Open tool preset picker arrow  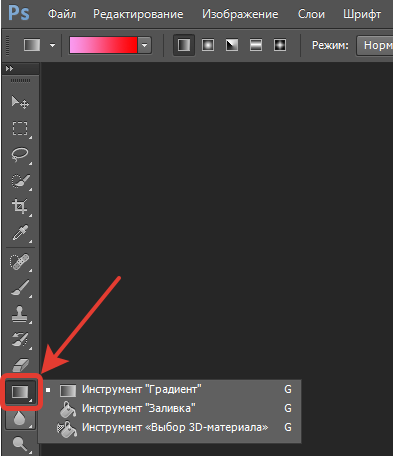[52, 45]
